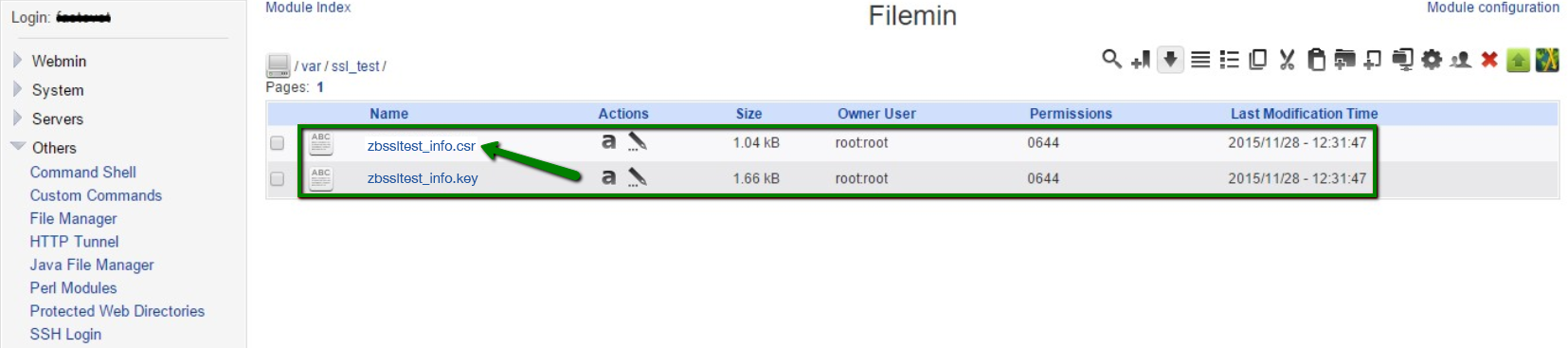Open Command Shell from the sidebar
The height and width of the screenshot is (348, 1568).
[83, 172]
